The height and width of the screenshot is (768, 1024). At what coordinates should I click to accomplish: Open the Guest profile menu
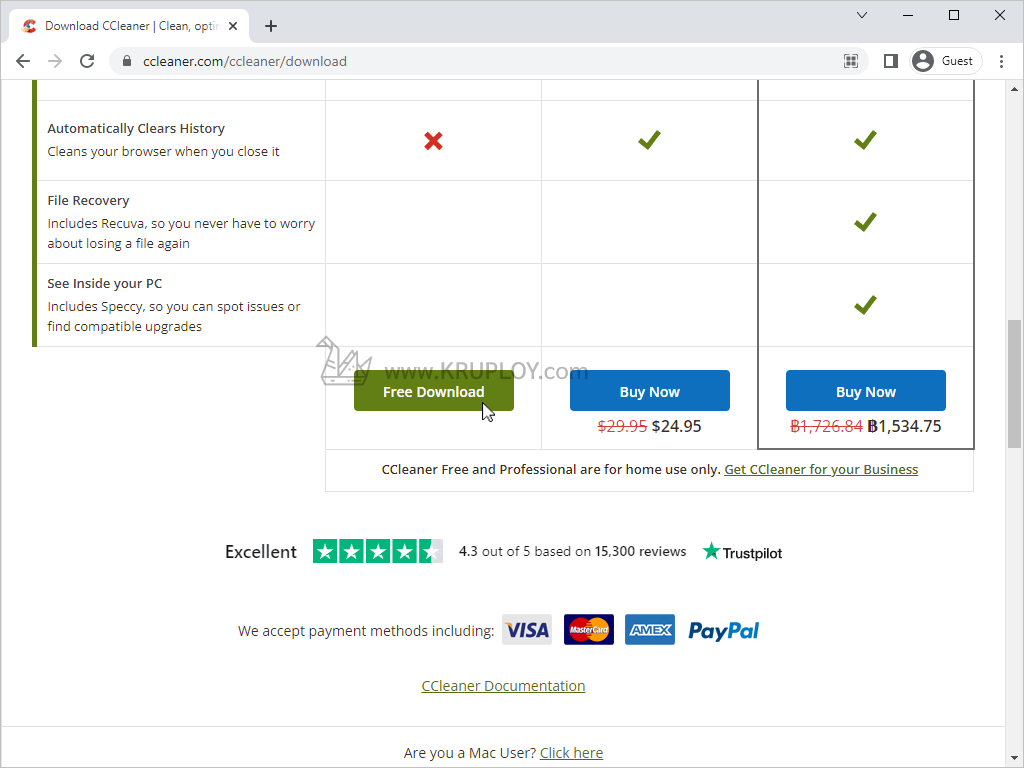pos(946,61)
